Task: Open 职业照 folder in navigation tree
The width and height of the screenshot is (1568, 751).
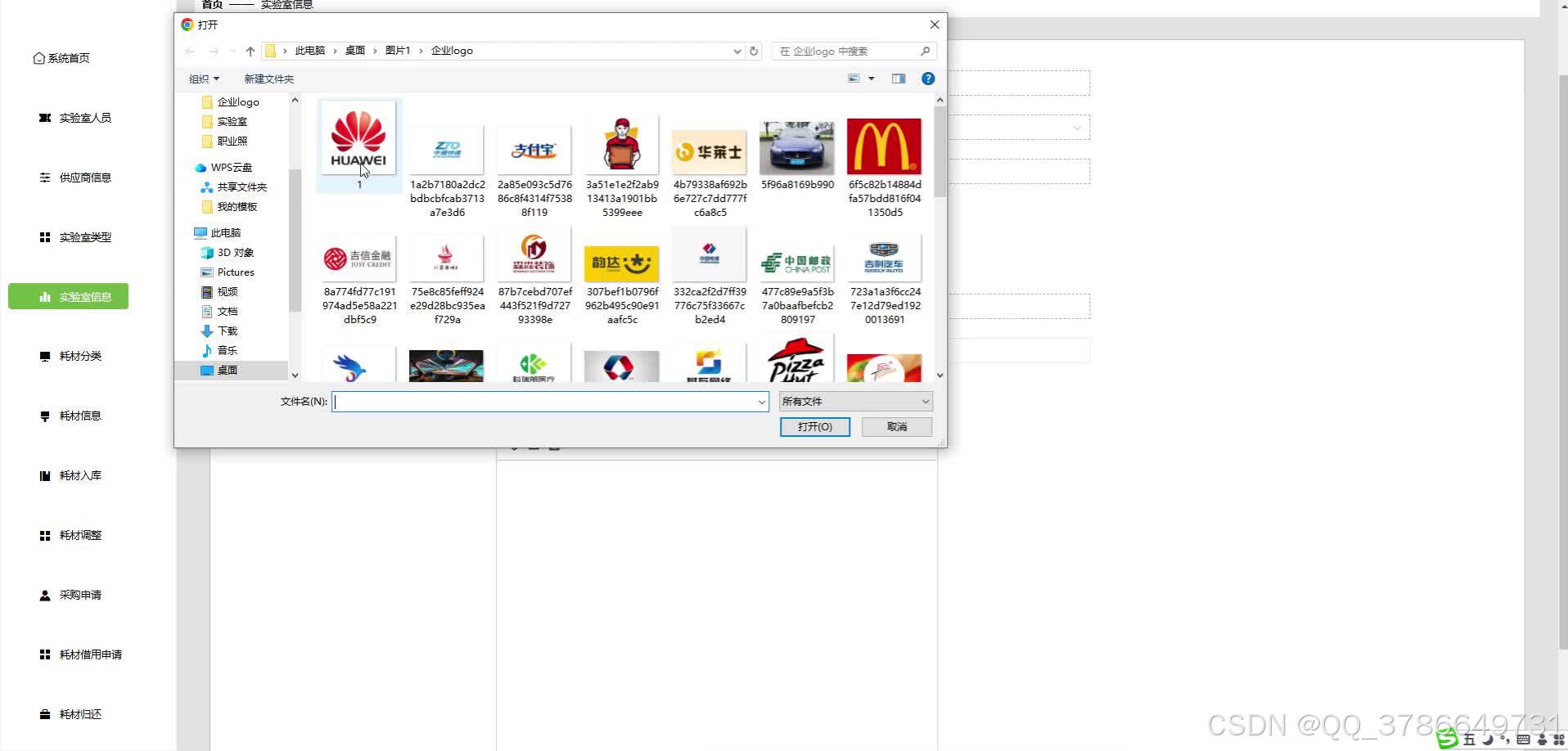Action: tap(225, 142)
